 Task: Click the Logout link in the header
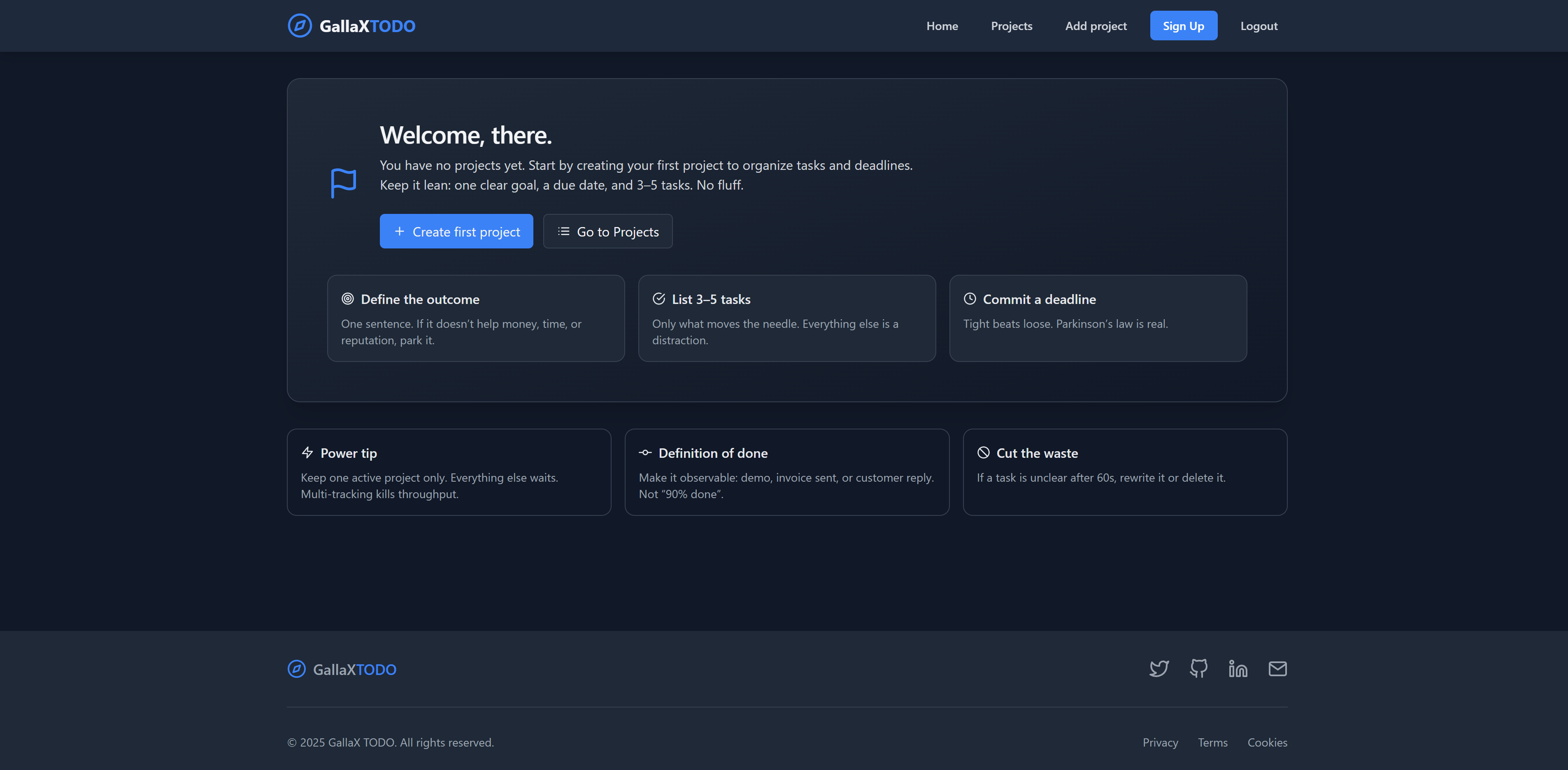(1259, 26)
